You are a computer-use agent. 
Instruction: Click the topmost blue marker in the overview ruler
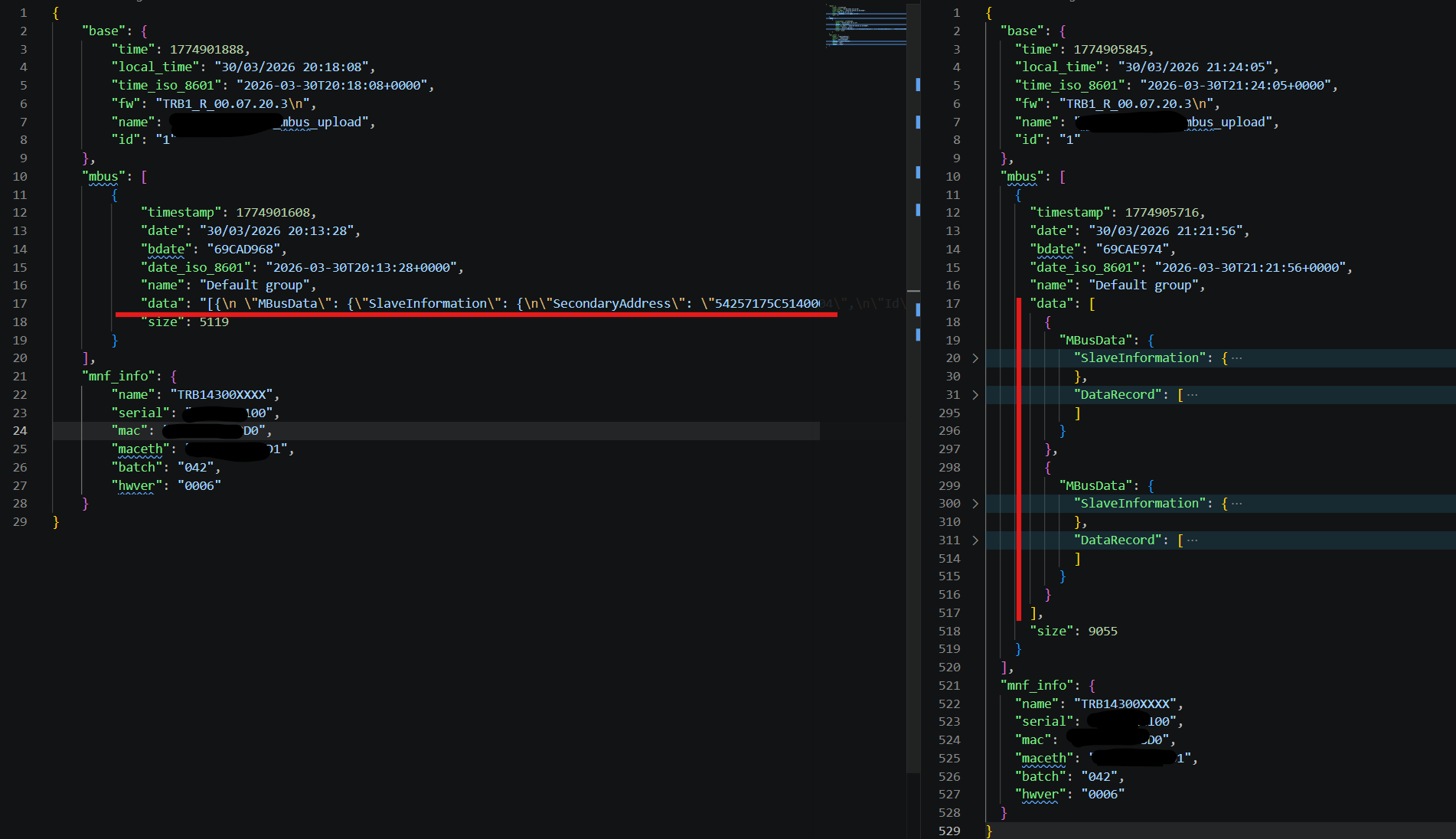(x=918, y=85)
